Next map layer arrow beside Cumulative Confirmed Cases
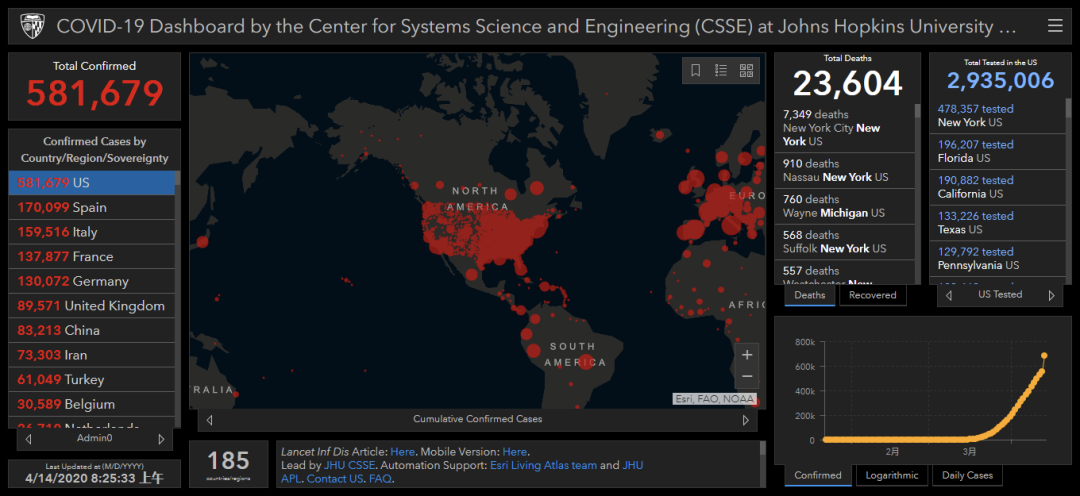 [745, 420]
